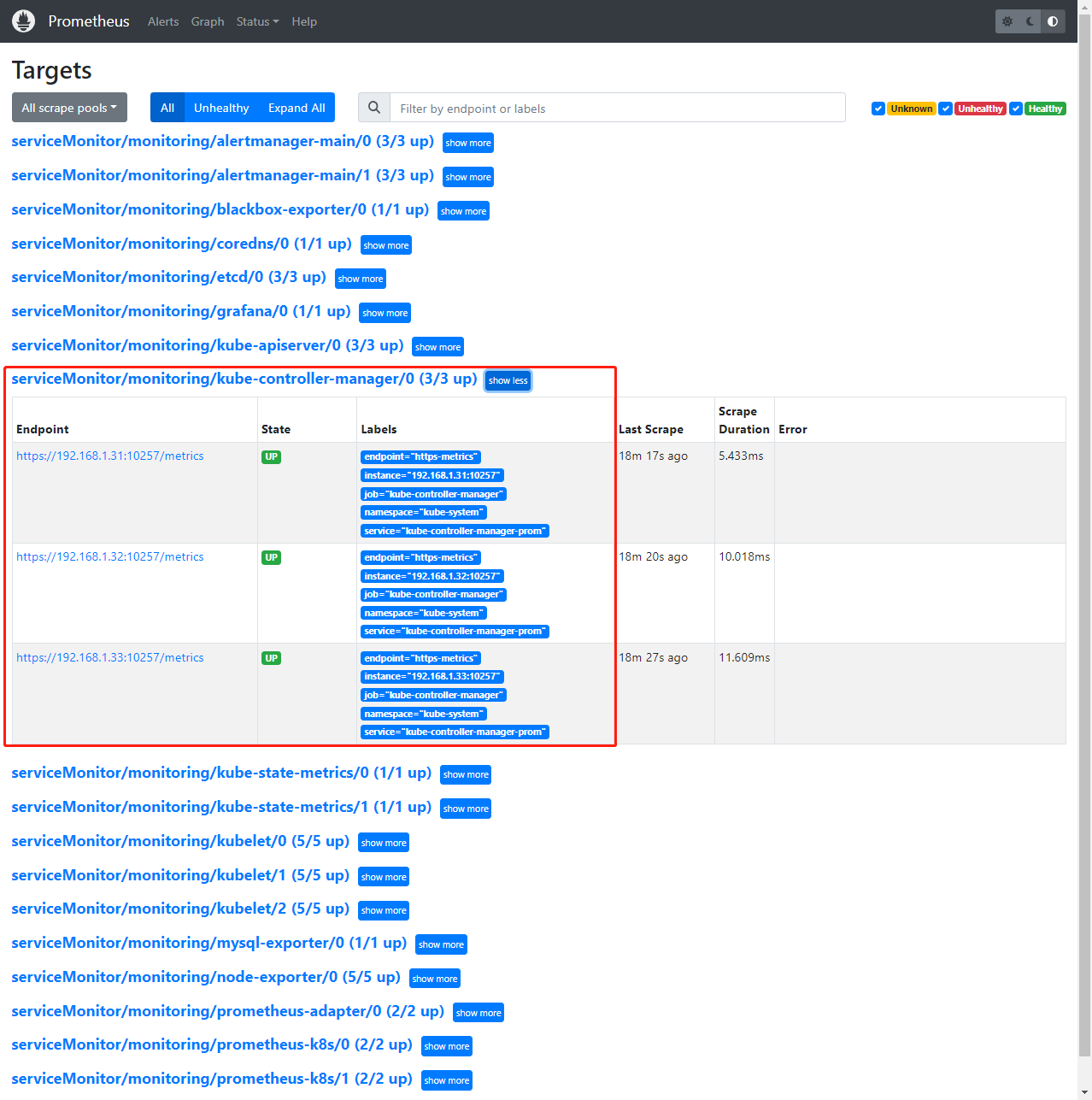Open serviceMonitor/monitoring/alertmanager-main/0 pool link
The width and height of the screenshot is (1092, 1100).
click(x=223, y=141)
